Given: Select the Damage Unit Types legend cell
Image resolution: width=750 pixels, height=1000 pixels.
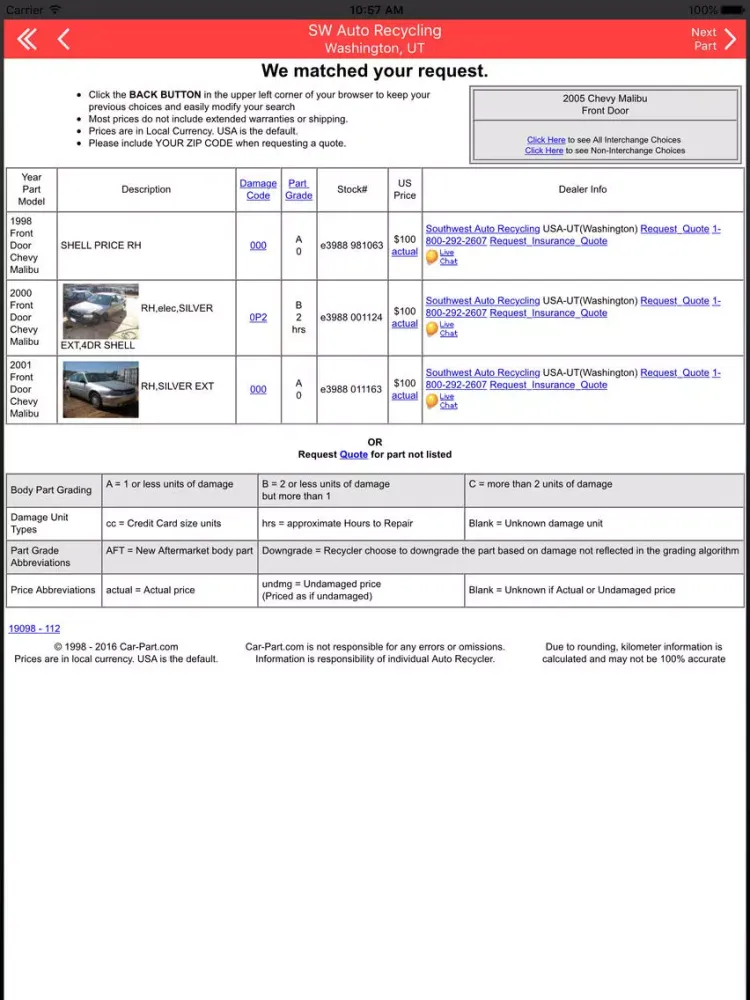Looking at the screenshot, I should pos(54,523).
